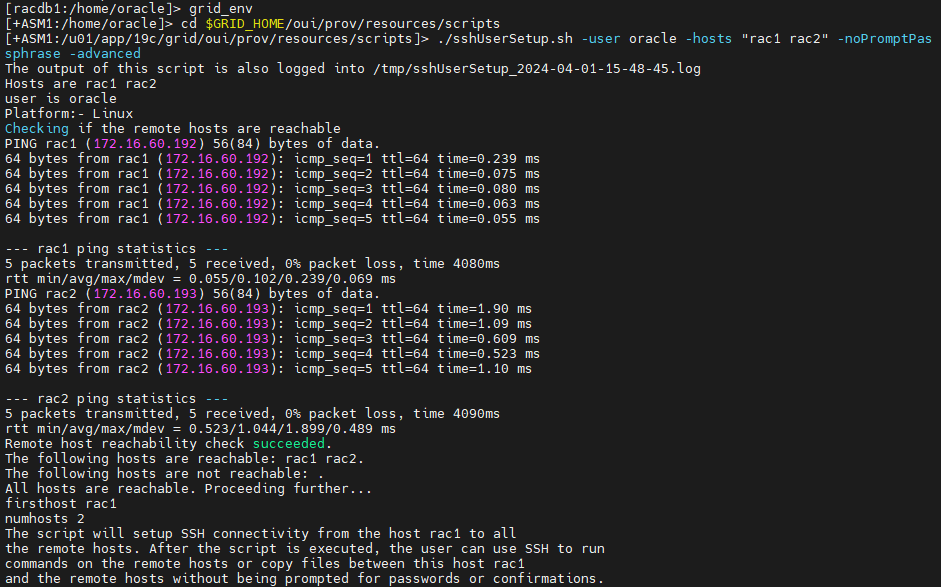Click the 'Platform:- Linux' line
The width and height of the screenshot is (941, 587).
[x=69, y=114]
